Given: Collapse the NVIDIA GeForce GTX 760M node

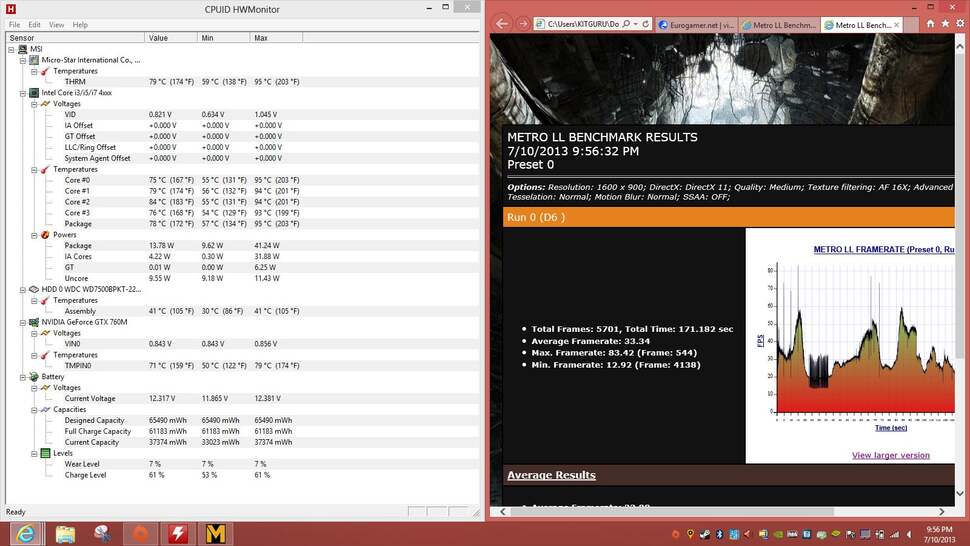Looking at the screenshot, I should click(22, 322).
